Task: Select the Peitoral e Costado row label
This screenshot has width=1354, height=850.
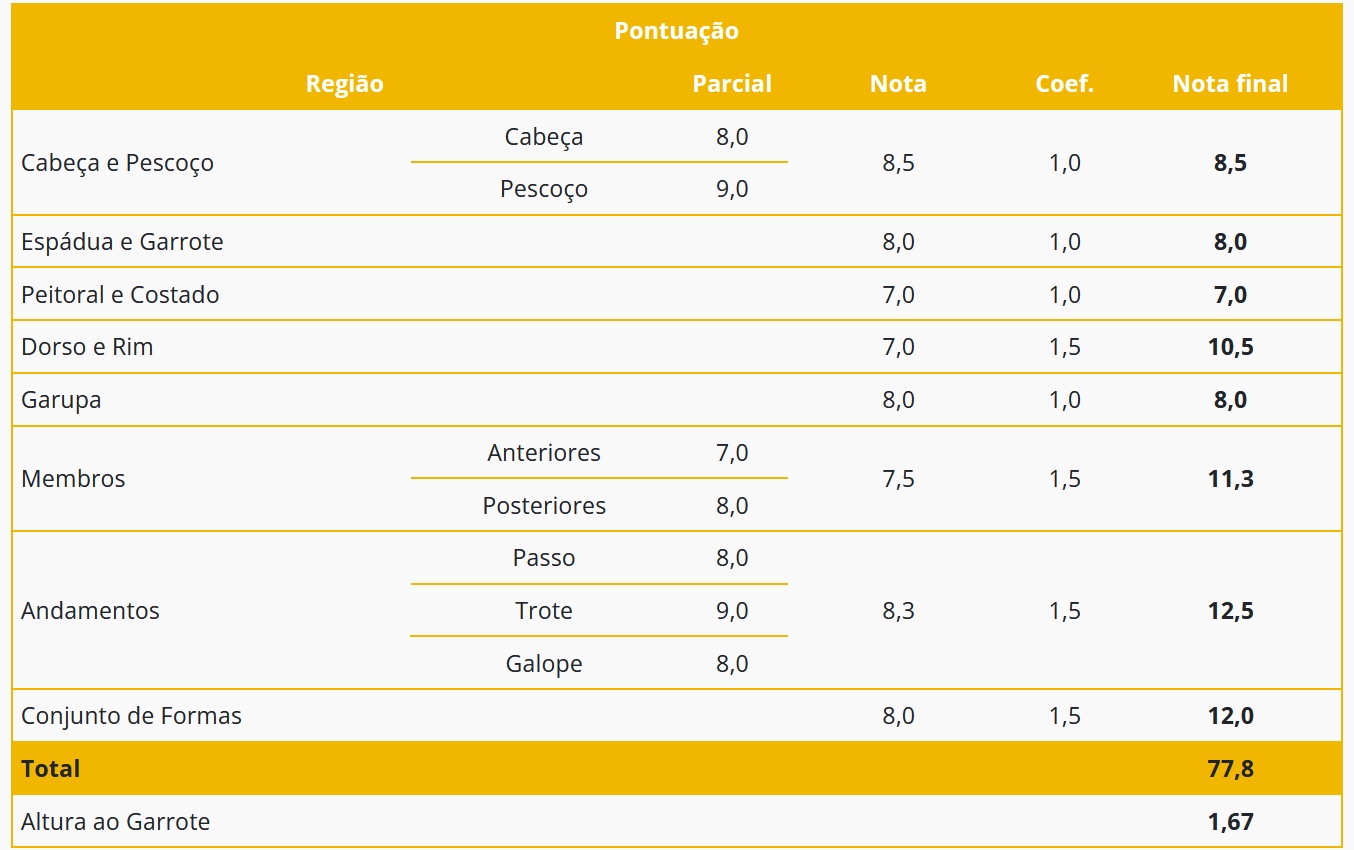Action: [x=120, y=295]
